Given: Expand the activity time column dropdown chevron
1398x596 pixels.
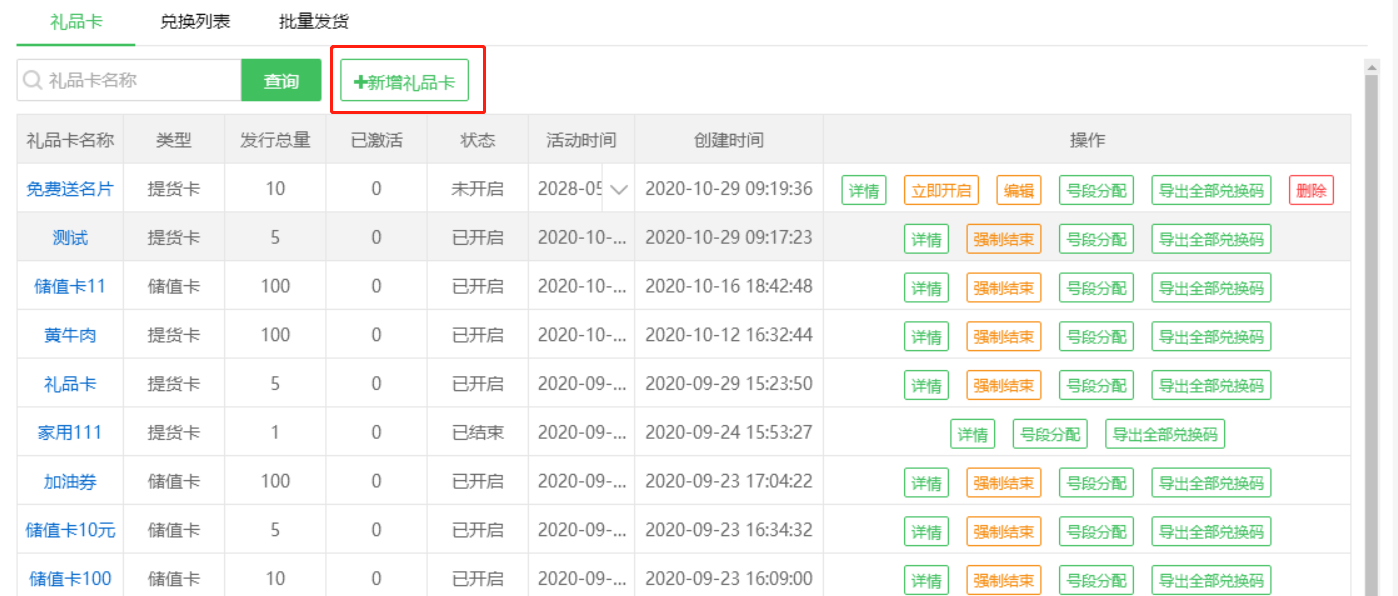Looking at the screenshot, I should click(x=618, y=190).
